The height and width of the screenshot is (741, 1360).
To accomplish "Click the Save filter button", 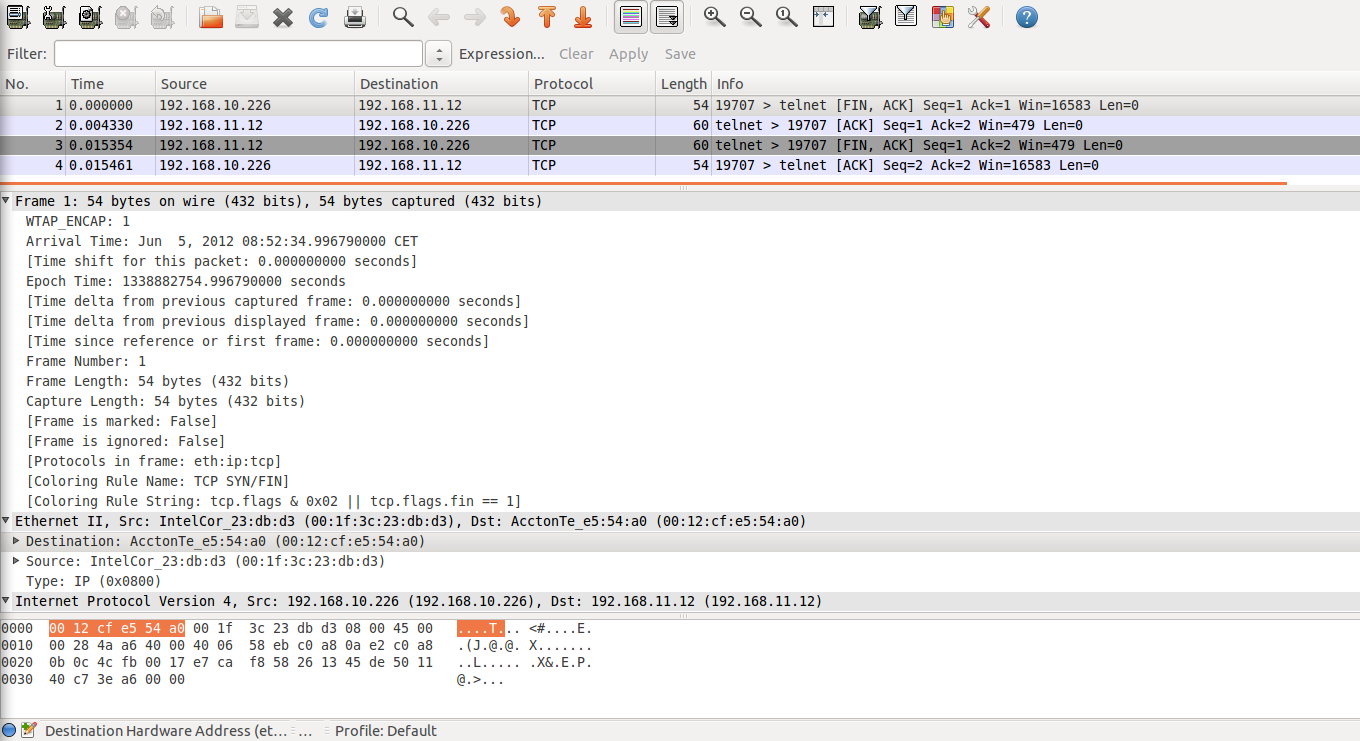I will 680,54.
